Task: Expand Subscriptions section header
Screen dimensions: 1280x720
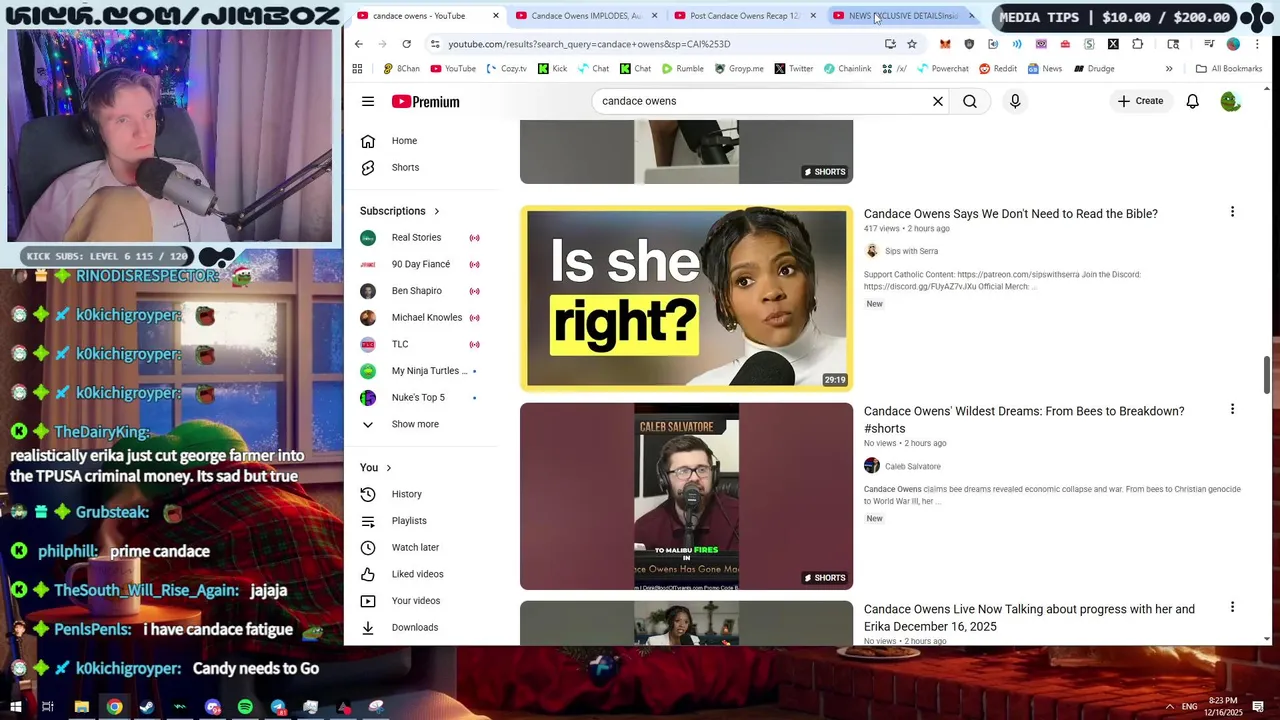Action: (x=400, y=211)
